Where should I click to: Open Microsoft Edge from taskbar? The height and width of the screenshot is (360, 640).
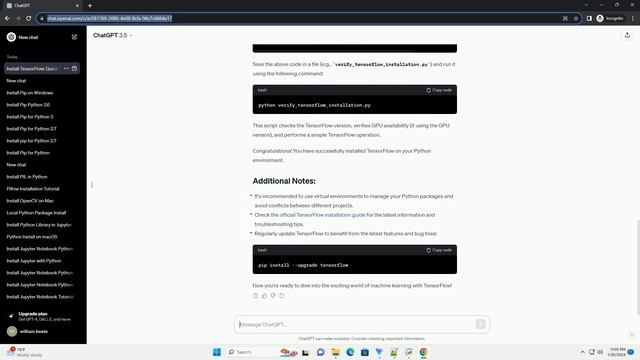coord(350,352)
